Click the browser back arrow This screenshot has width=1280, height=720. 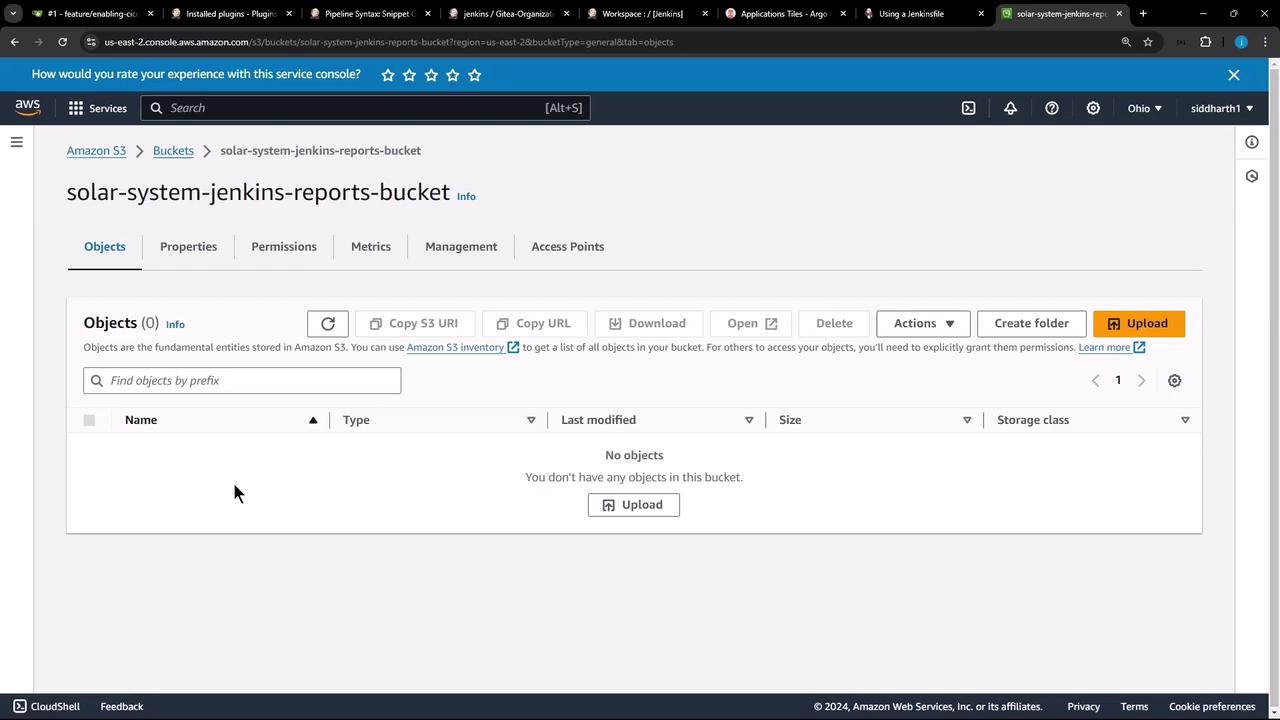coord(15,42)
